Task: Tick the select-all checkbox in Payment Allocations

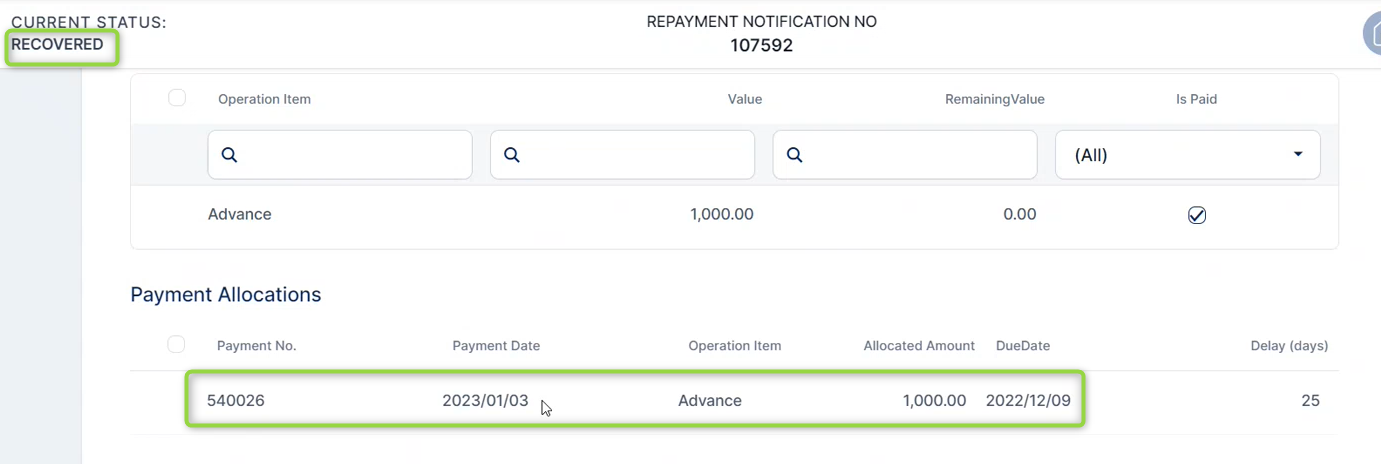Action: coord(176,345)
